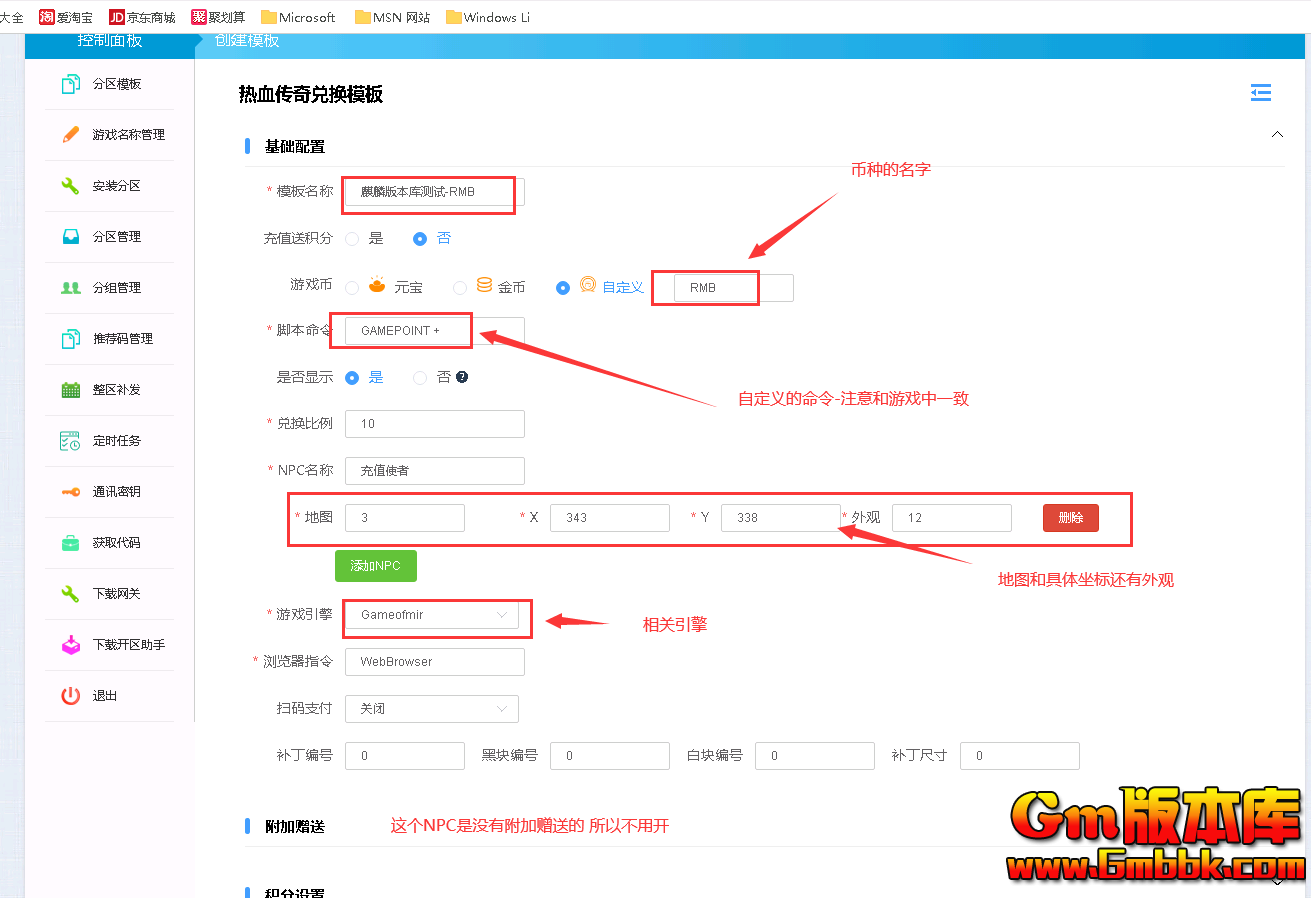Click the red 删除 button
This screenshot has width=1311, height=898.
click(1070, 518)
